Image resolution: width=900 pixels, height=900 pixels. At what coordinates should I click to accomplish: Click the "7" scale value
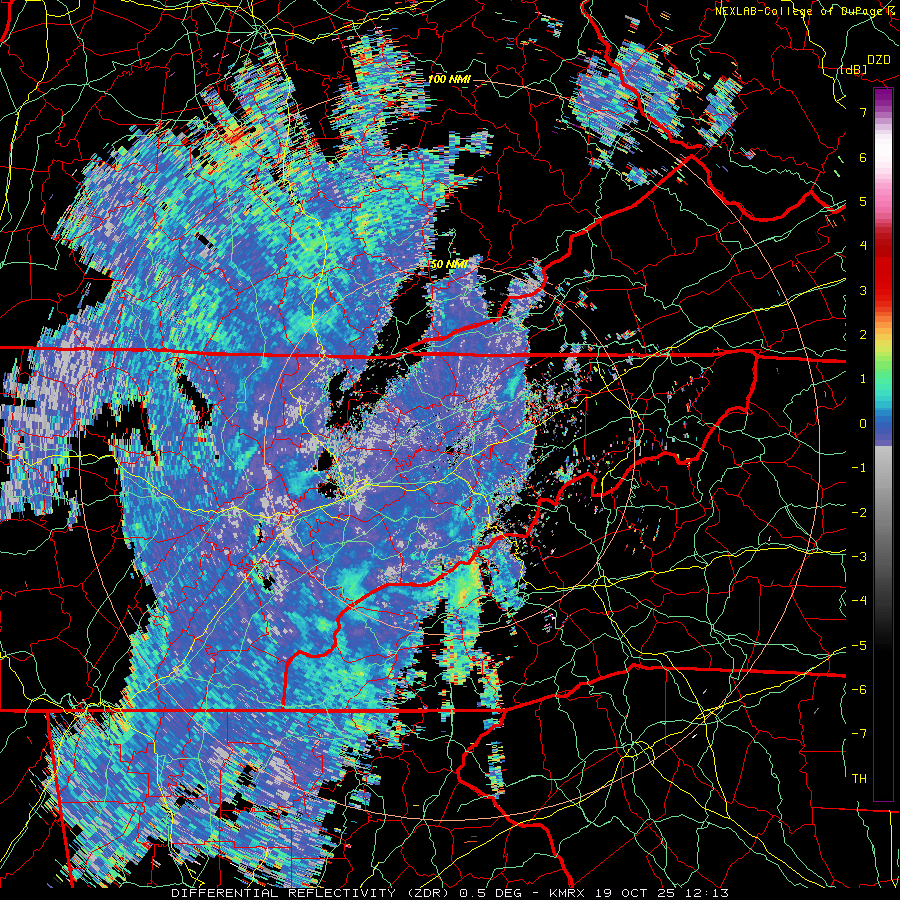pyautogui.click(x=863, y=112)
